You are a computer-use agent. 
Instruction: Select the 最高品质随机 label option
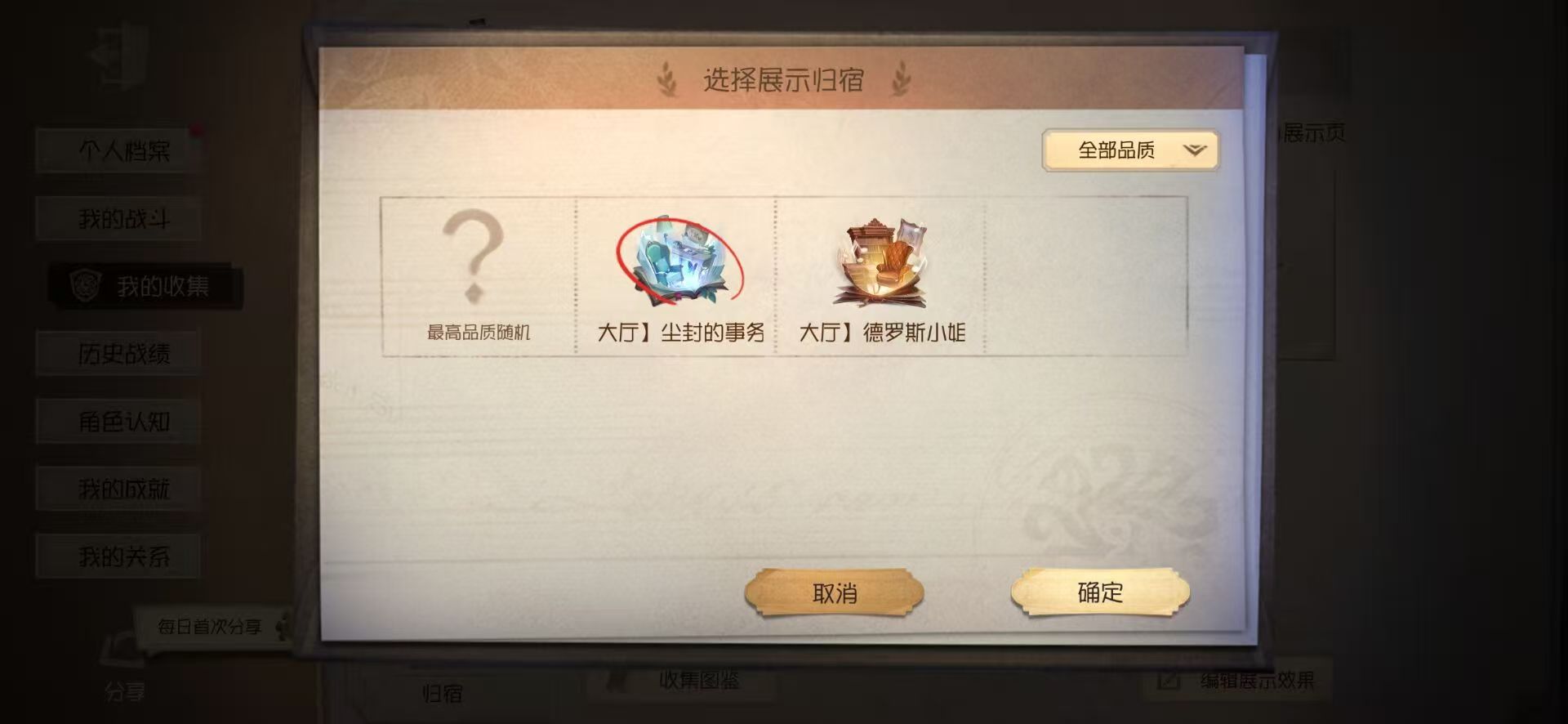[479, 333]
